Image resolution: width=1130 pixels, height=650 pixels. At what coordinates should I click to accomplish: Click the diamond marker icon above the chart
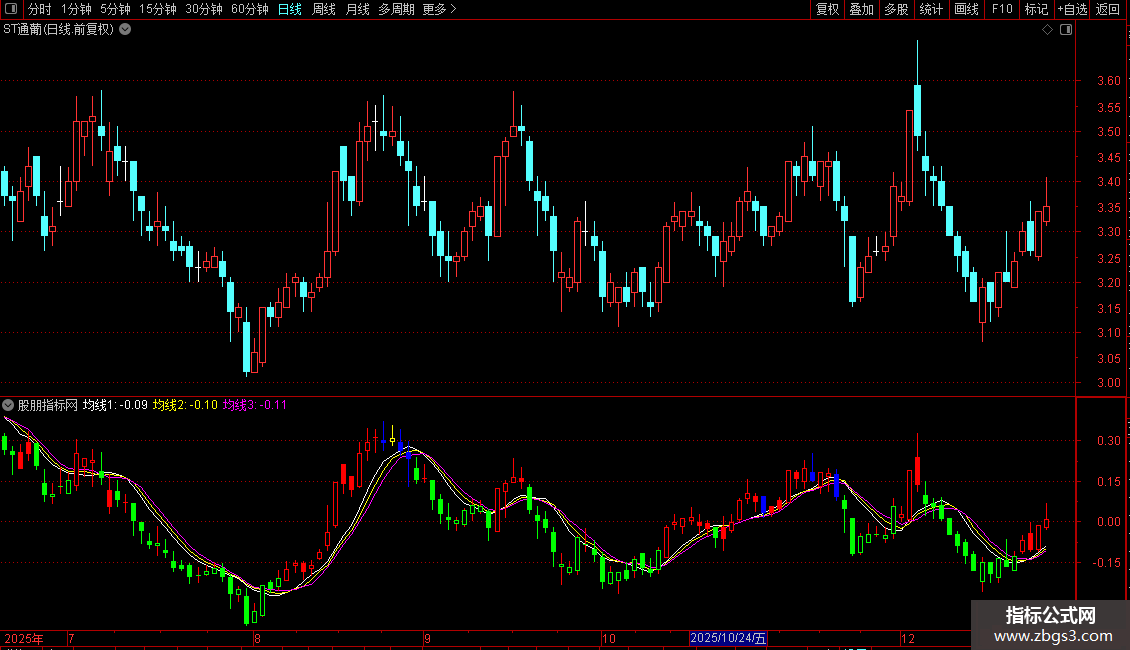tap(1047, 30)
